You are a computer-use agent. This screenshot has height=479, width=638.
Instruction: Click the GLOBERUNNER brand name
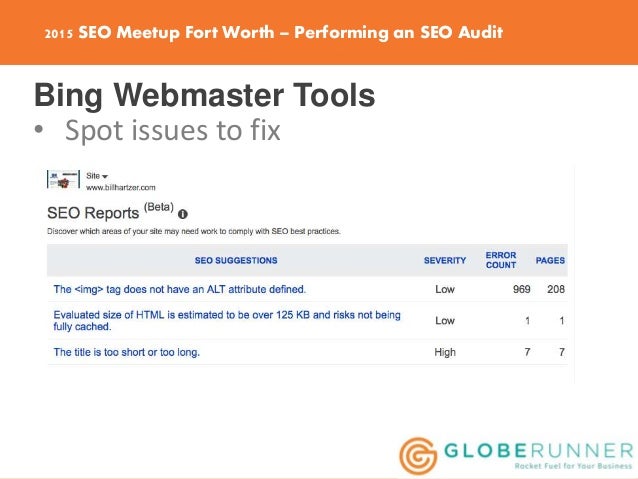538,451
